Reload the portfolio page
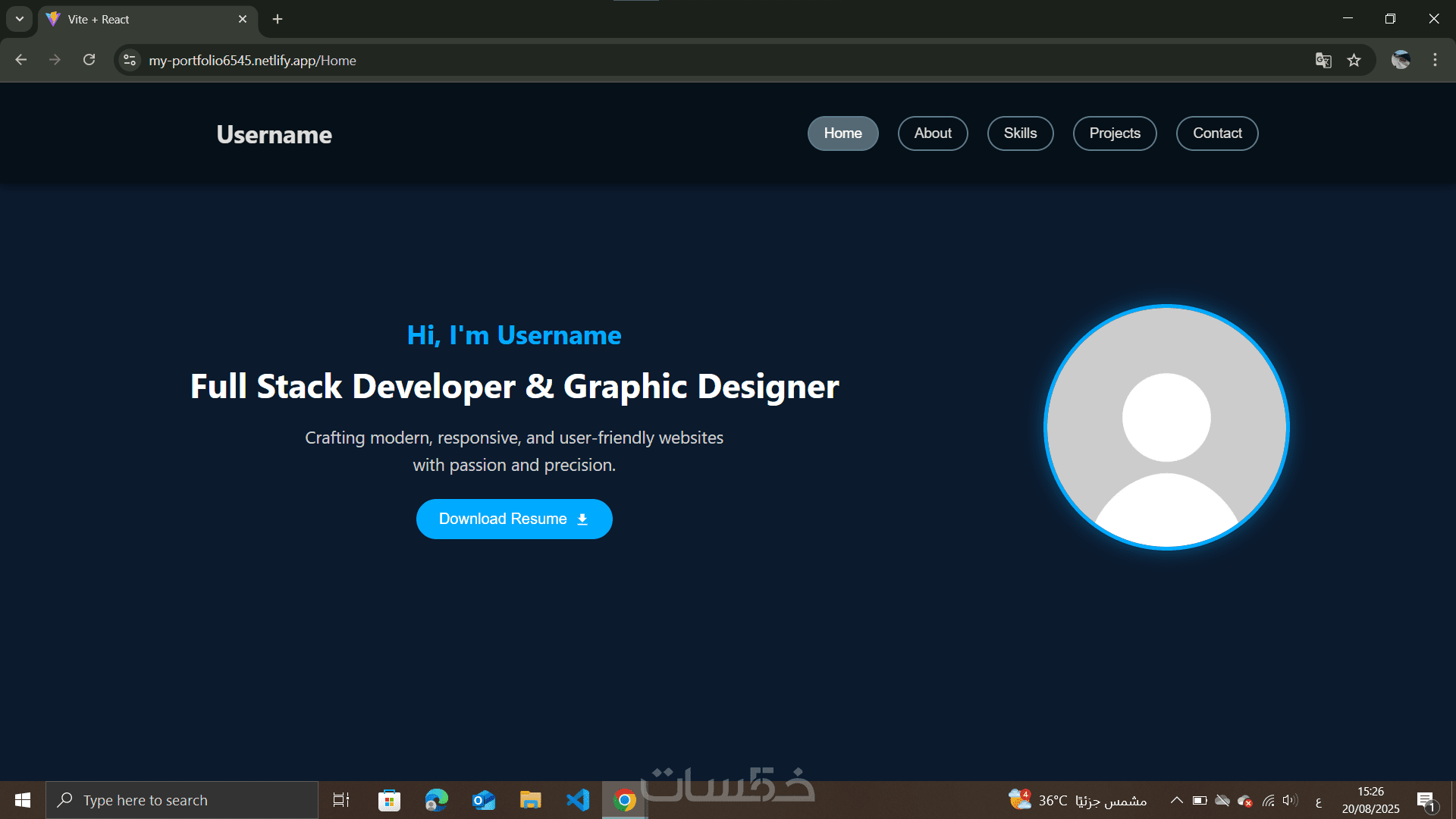This screenshot has width=1456, height=819. [89, 60]
